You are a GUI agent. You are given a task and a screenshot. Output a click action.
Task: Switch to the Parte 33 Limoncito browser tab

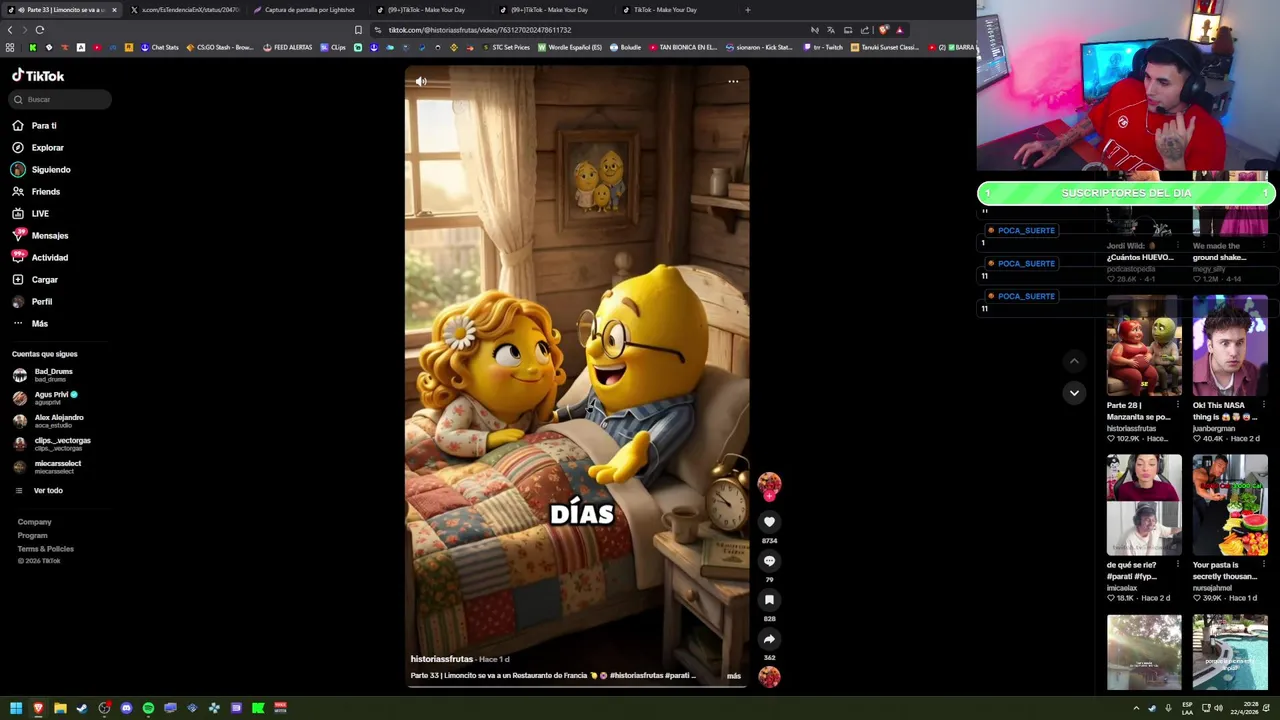(x=63, y=10)
